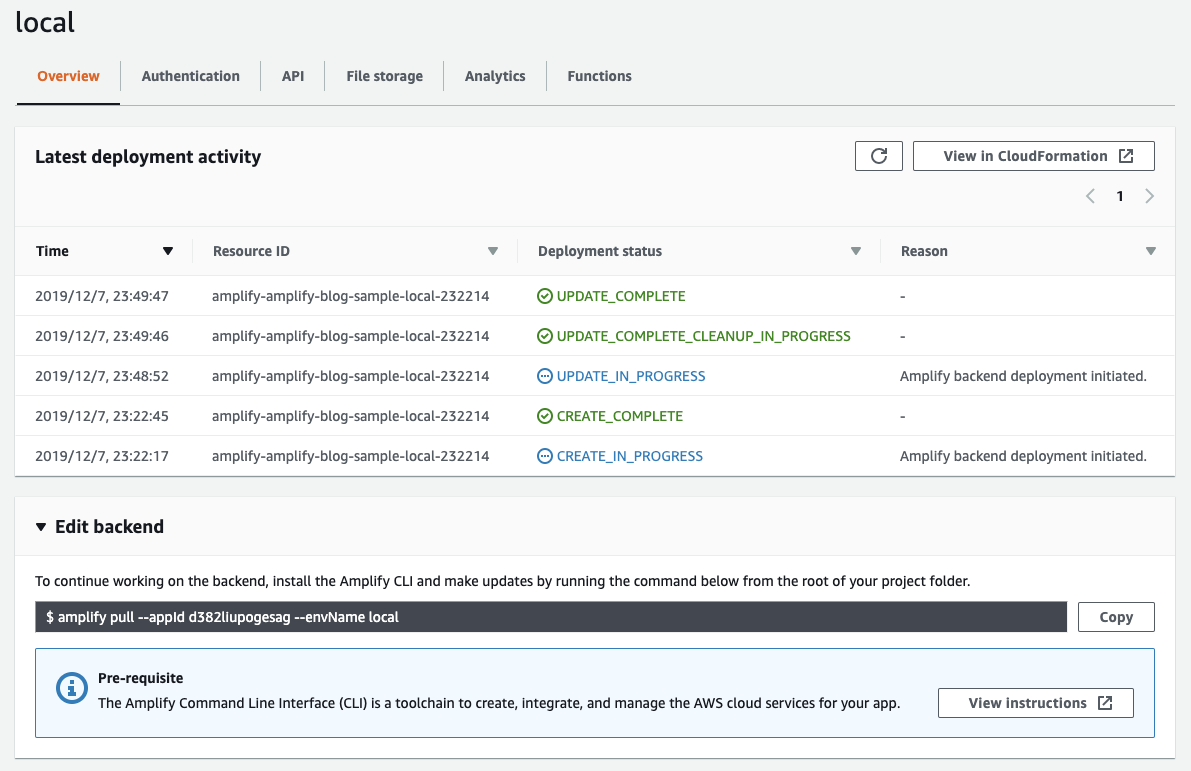Sort by the Time column arrow

[x=168, y=251]
